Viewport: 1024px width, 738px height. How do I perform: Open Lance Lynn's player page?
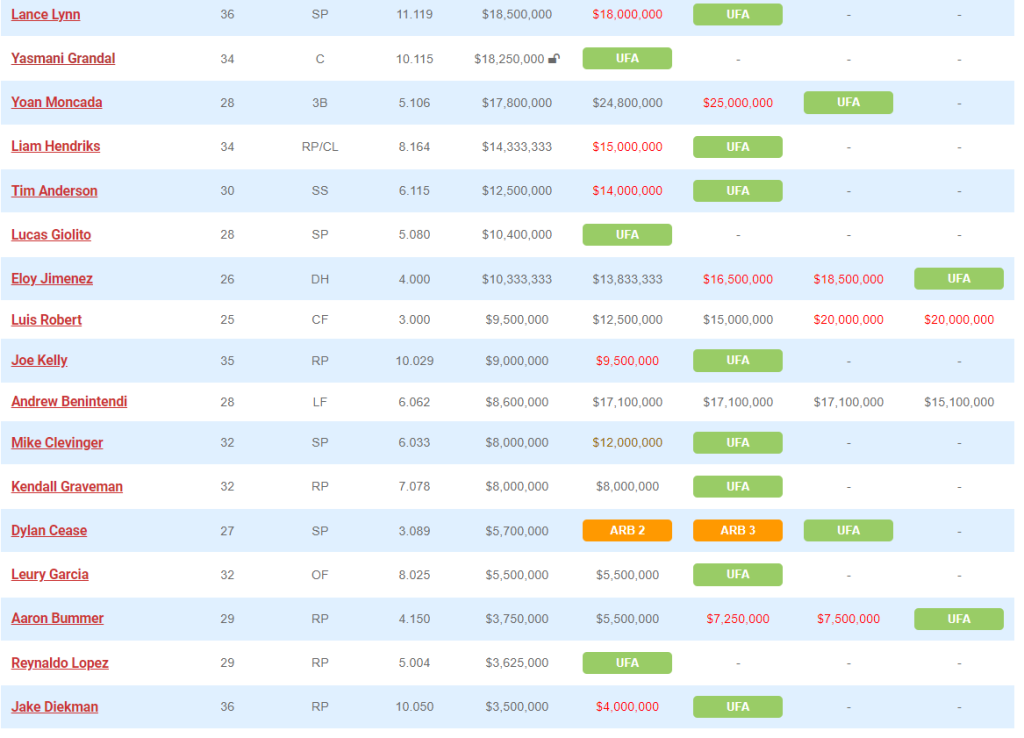(46, 14)
